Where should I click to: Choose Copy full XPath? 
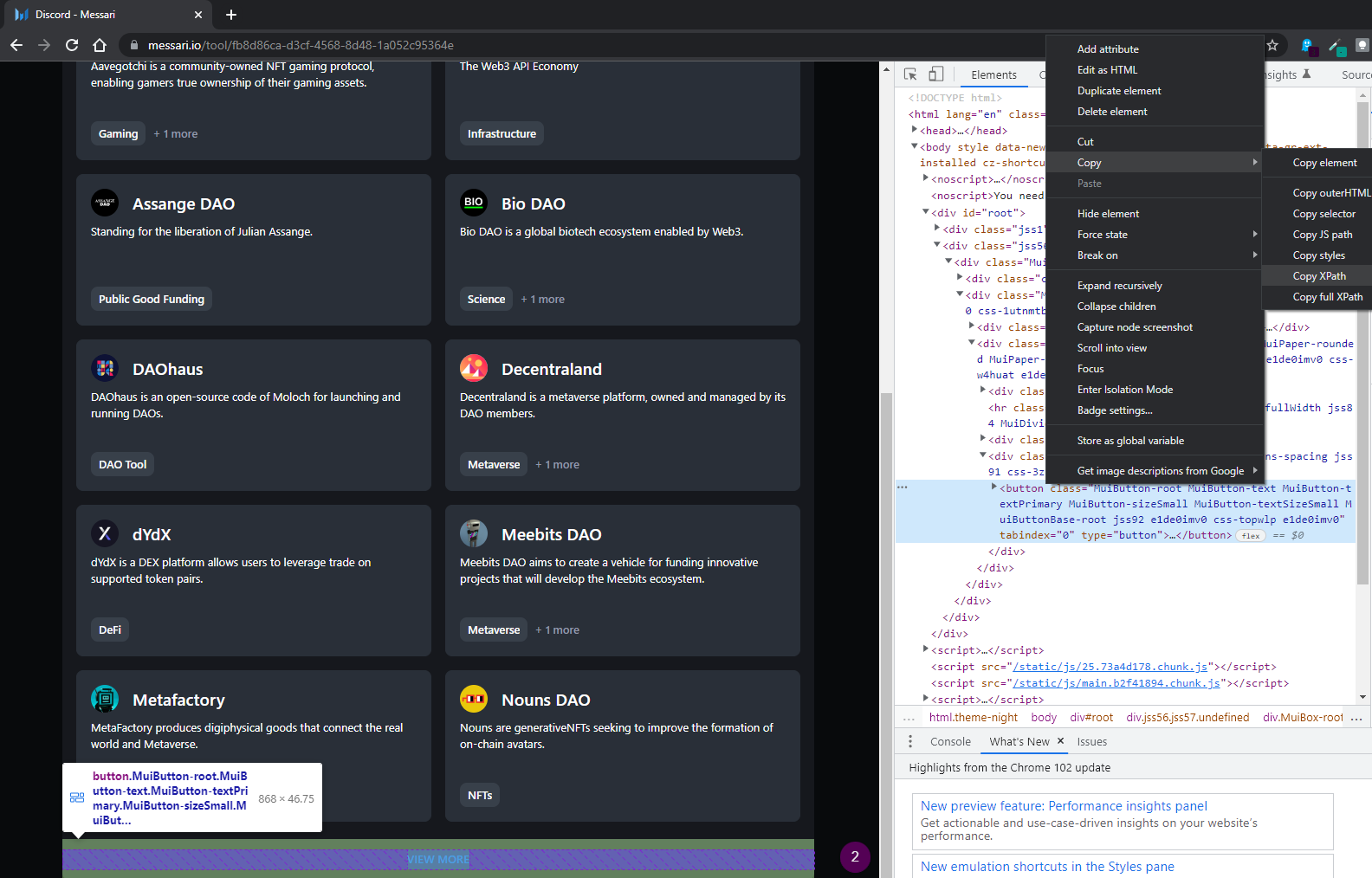[x=1318, y=297]
